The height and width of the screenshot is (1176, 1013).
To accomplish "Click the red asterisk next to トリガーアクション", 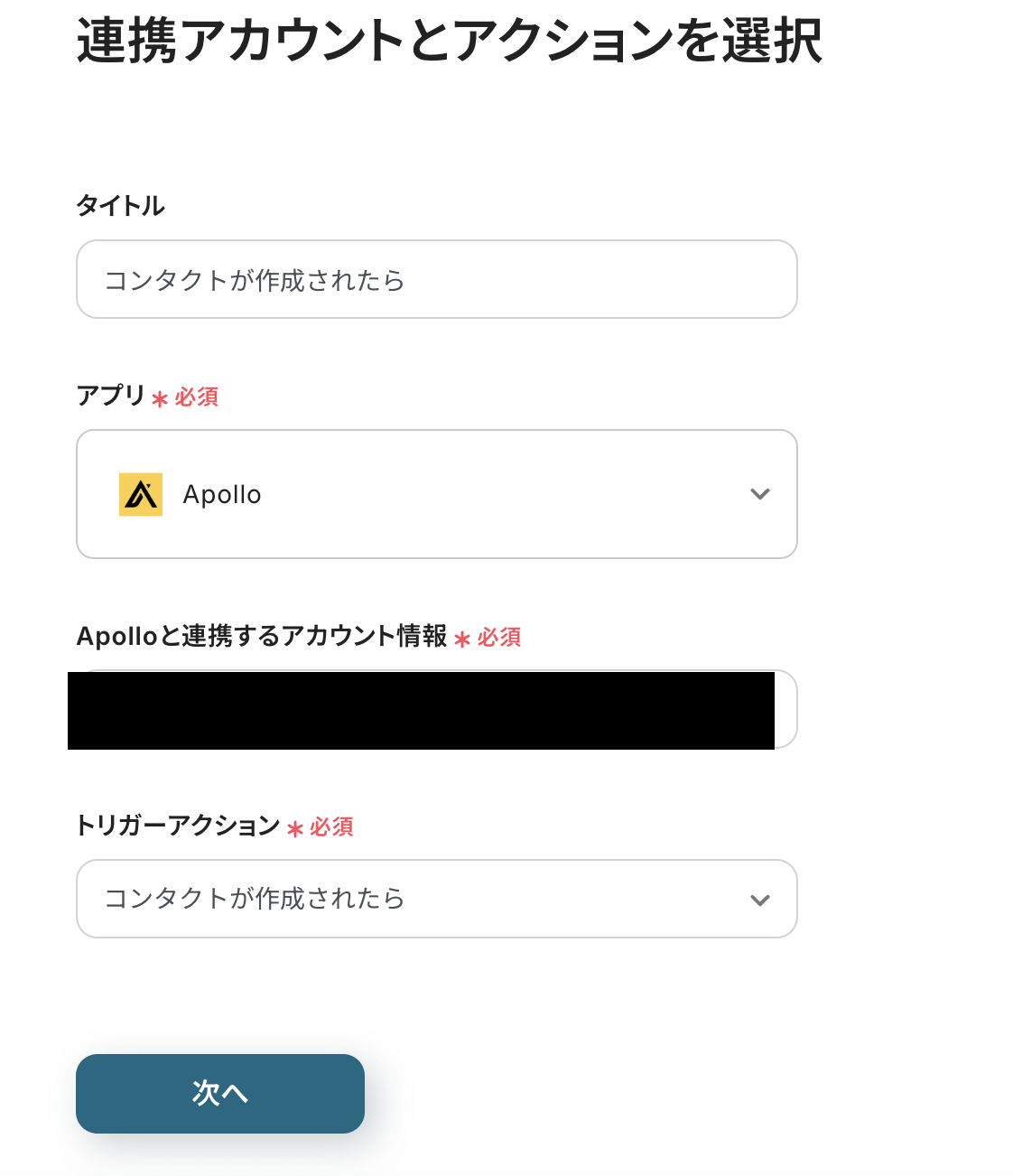I will coord(294,828).
